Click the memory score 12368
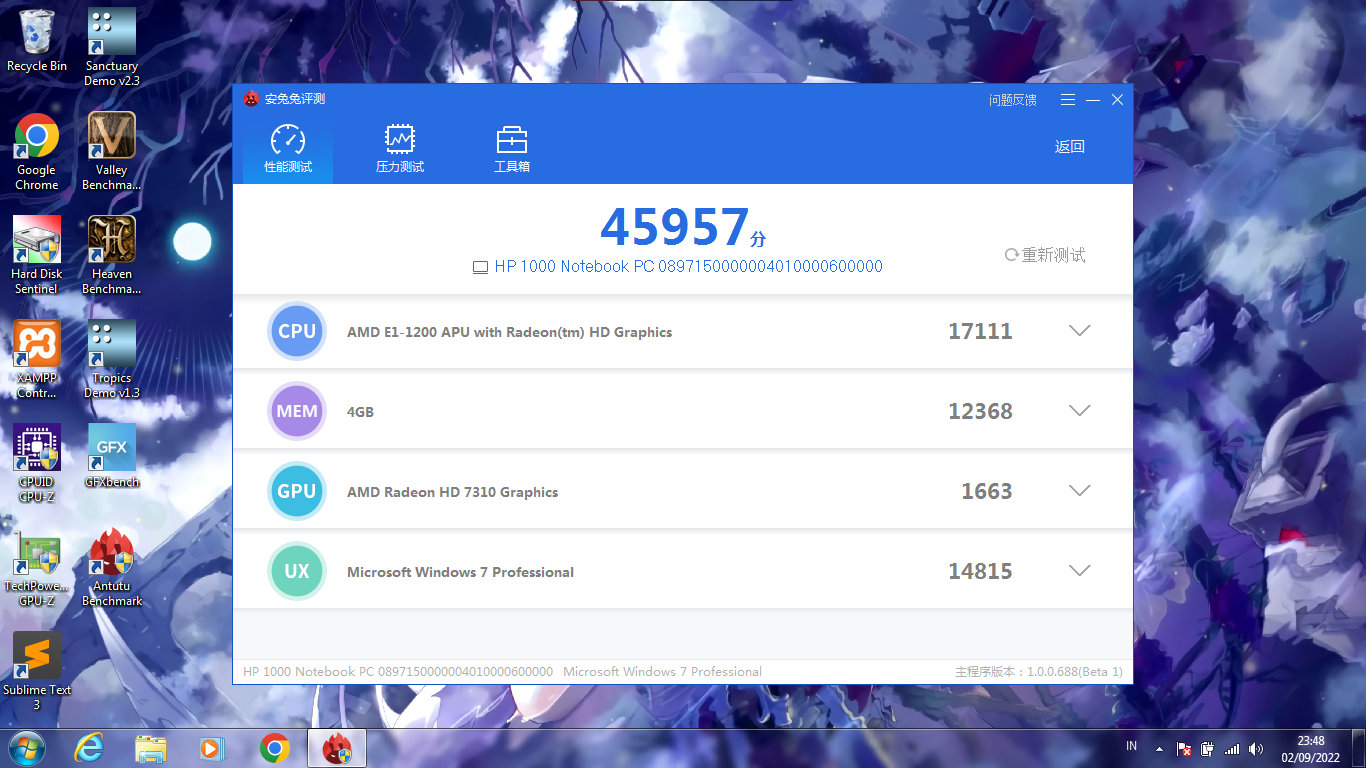This screenshot has height=768, width=1366. tap(980, 411)
